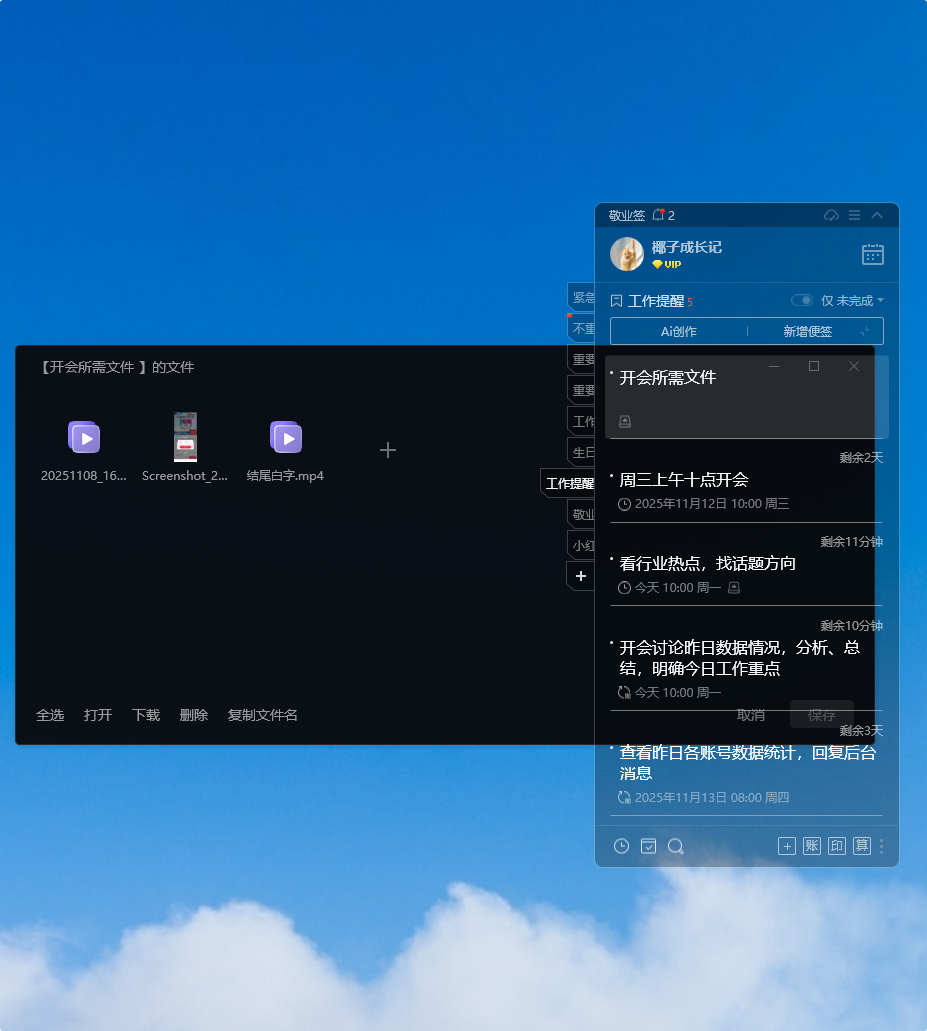Screen dimensions: 927x1031
Task: Select the 小红 category tab
Action: coord(582,545)
